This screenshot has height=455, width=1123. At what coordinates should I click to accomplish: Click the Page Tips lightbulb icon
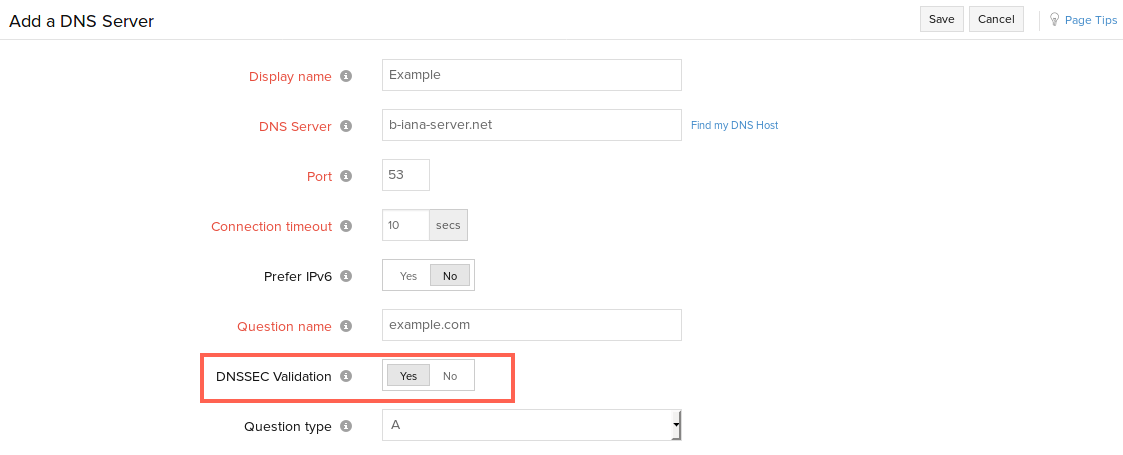click(x=1054, y=19)
